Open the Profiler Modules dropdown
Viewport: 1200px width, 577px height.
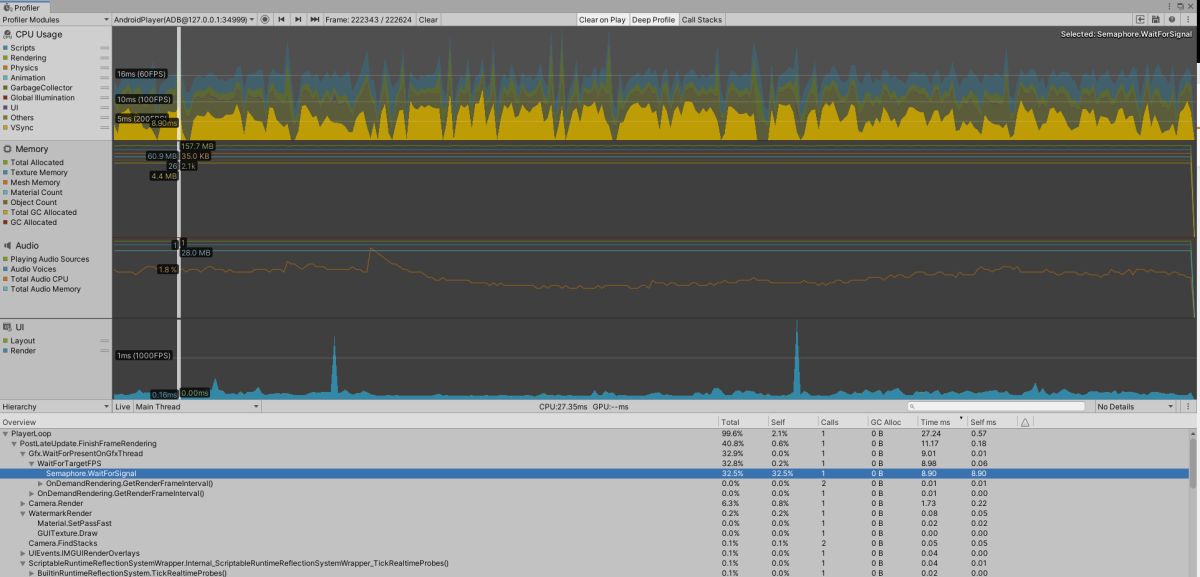click(x=55, y=19)
